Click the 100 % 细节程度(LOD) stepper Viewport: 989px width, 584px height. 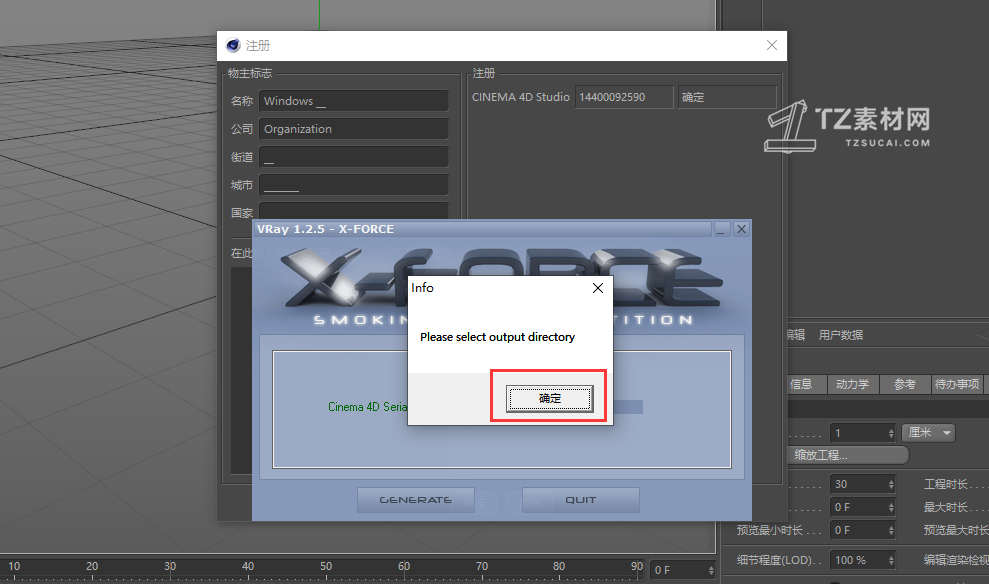tap(891, 560)
